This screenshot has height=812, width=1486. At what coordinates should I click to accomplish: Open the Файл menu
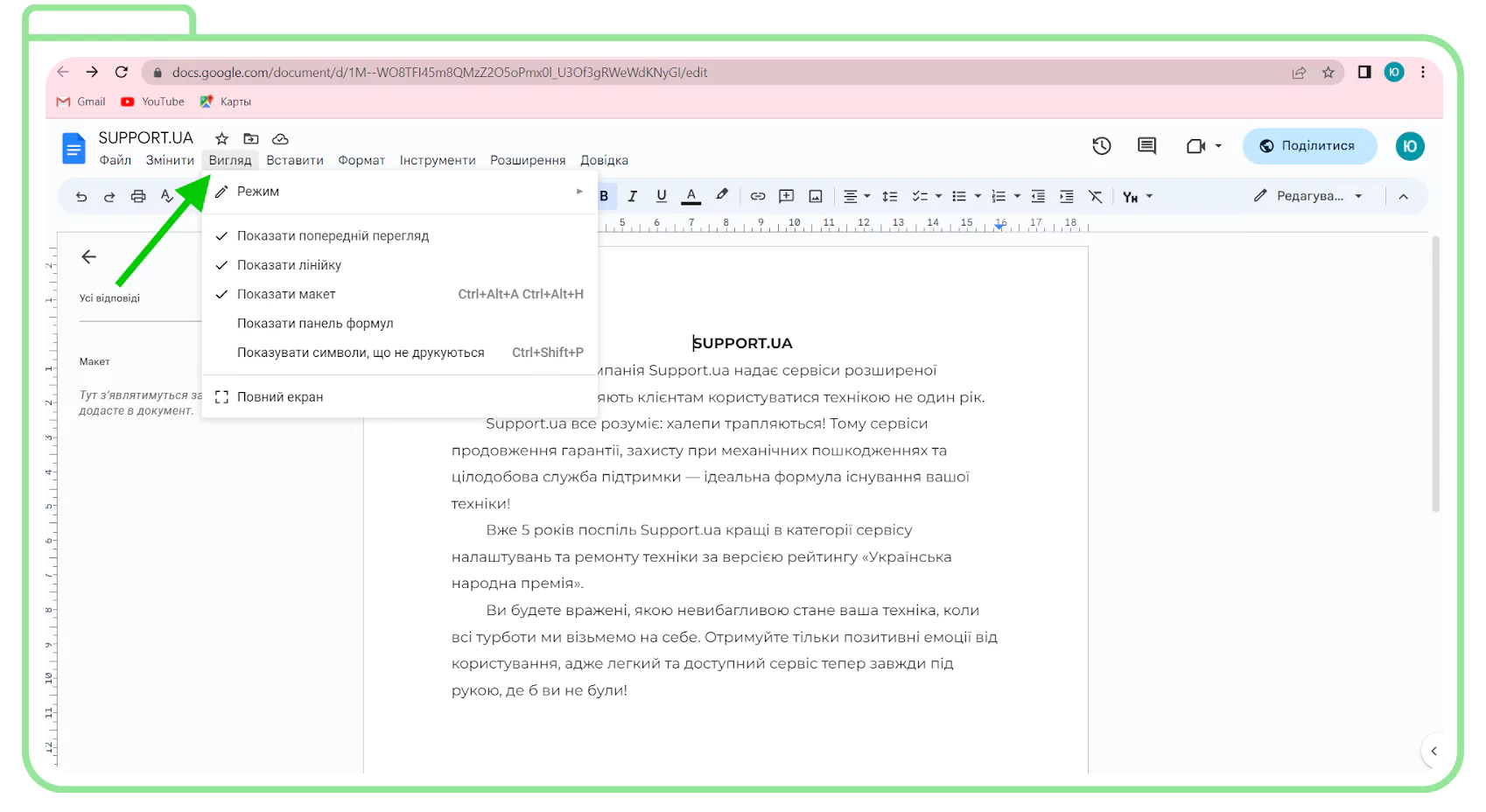tap(116, 160)
